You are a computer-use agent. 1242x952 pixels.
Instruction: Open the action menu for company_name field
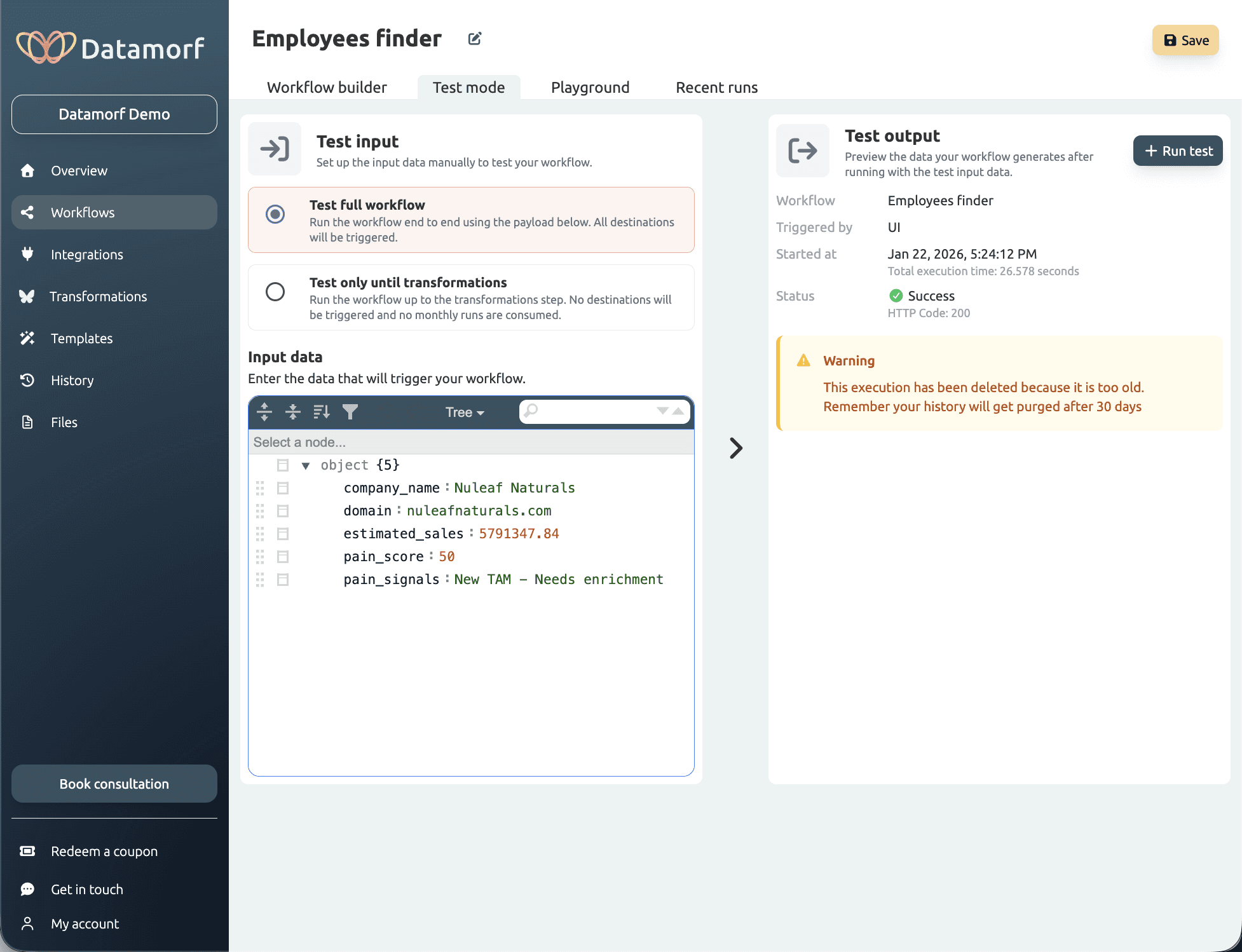(x=283, y=488)
